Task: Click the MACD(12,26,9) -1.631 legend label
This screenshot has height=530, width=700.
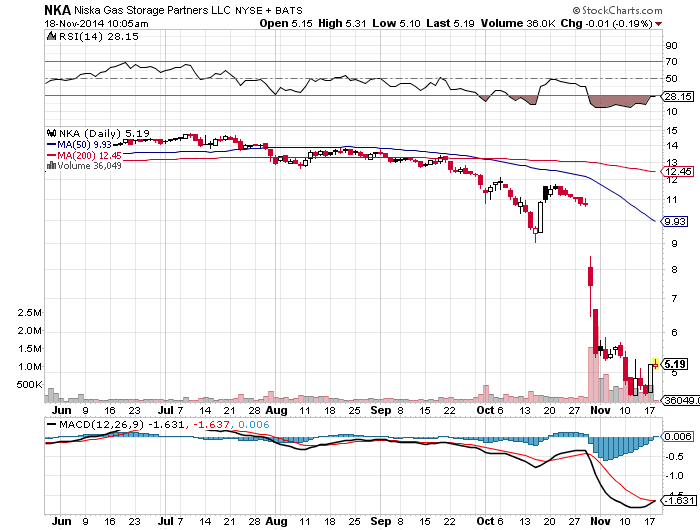Action: 121,424
